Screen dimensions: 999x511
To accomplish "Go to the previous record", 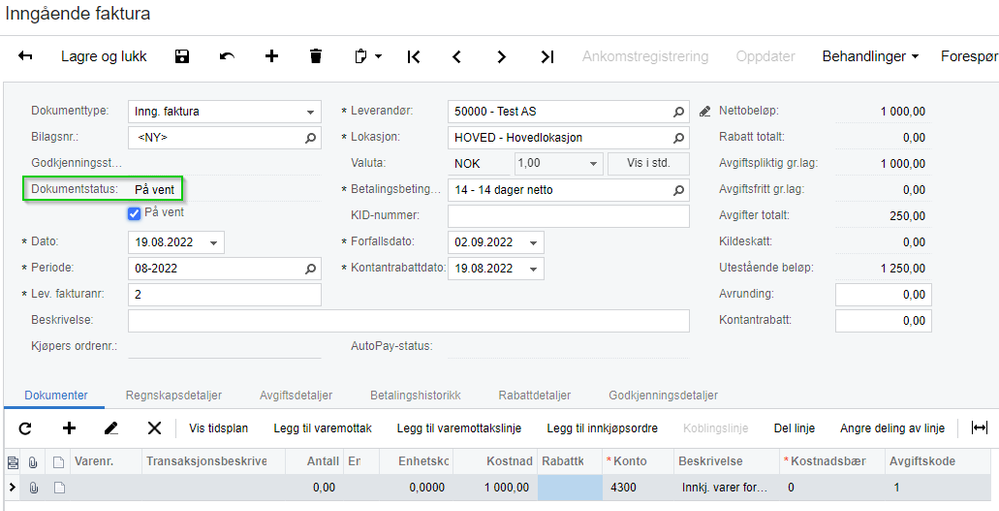I will 457,57.
